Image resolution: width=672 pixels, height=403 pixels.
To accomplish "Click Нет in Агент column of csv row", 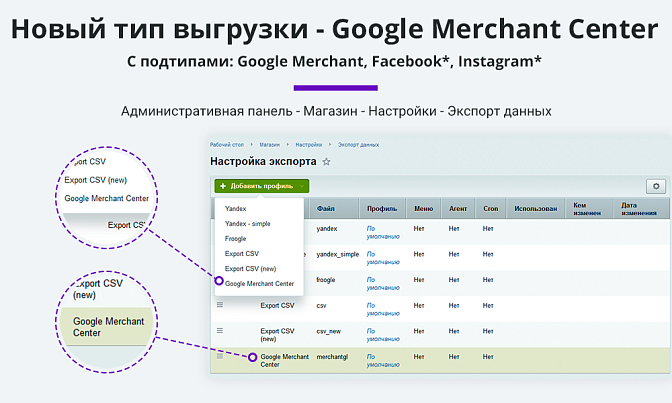I will pos(454,306).
